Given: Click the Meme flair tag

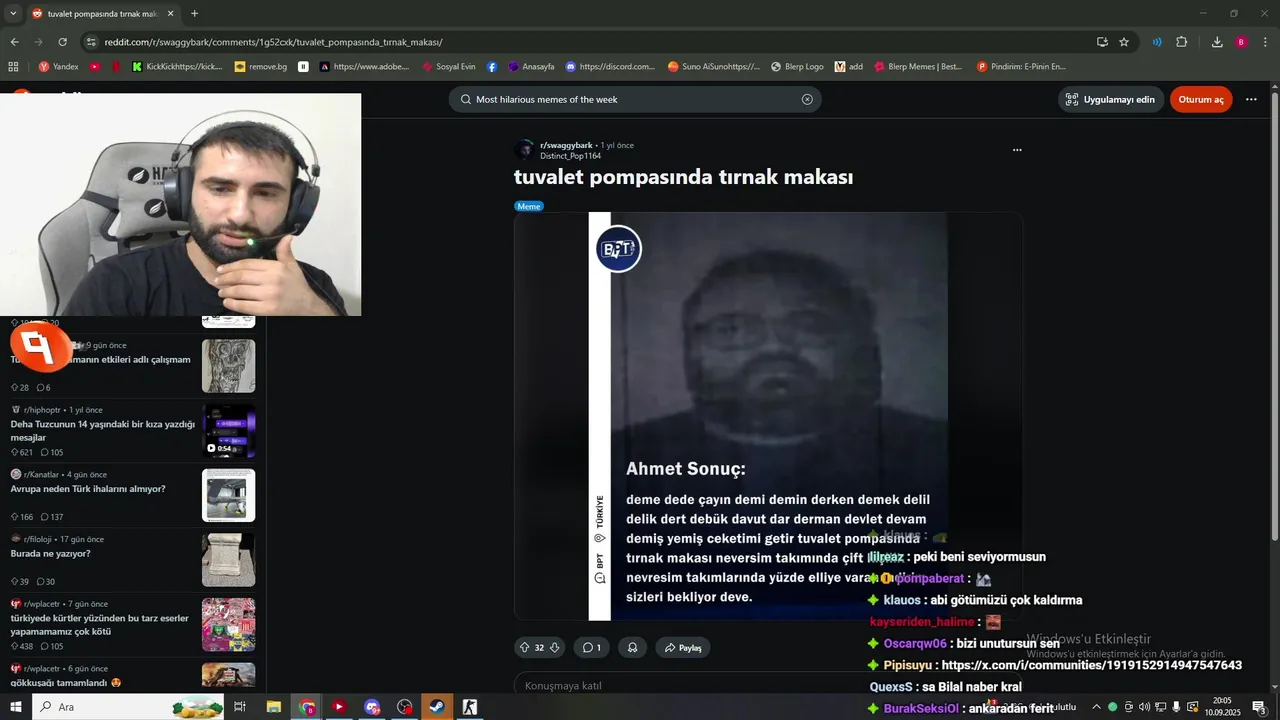Looking at the screenshot, I should pyautogui.click(x=529, y=206).
